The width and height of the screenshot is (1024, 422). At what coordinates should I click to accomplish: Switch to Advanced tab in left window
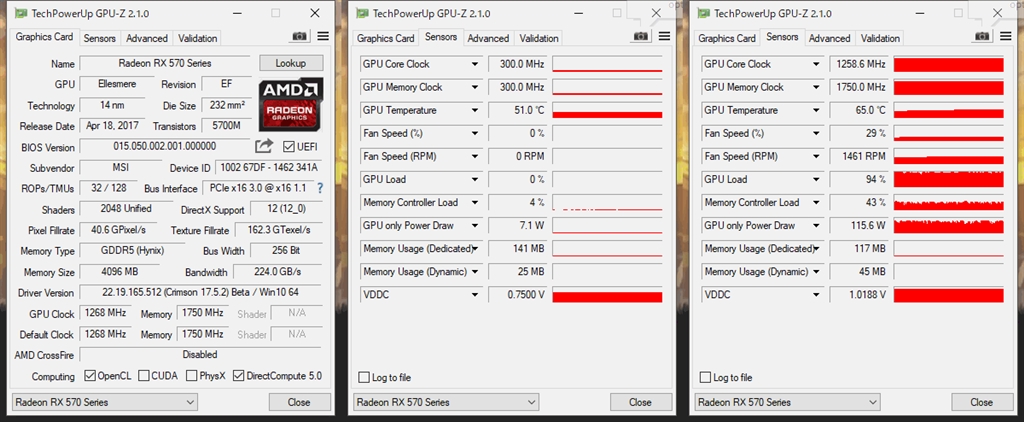[x=147, y=38]
